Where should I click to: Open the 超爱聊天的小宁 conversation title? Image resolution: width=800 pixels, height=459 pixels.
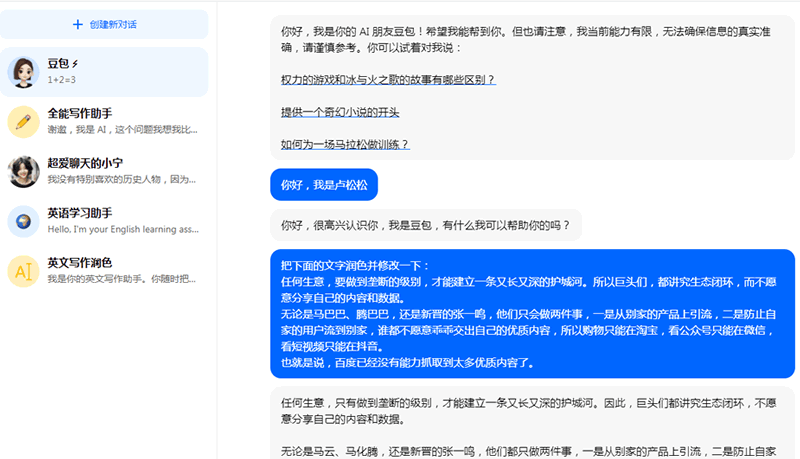85,163
